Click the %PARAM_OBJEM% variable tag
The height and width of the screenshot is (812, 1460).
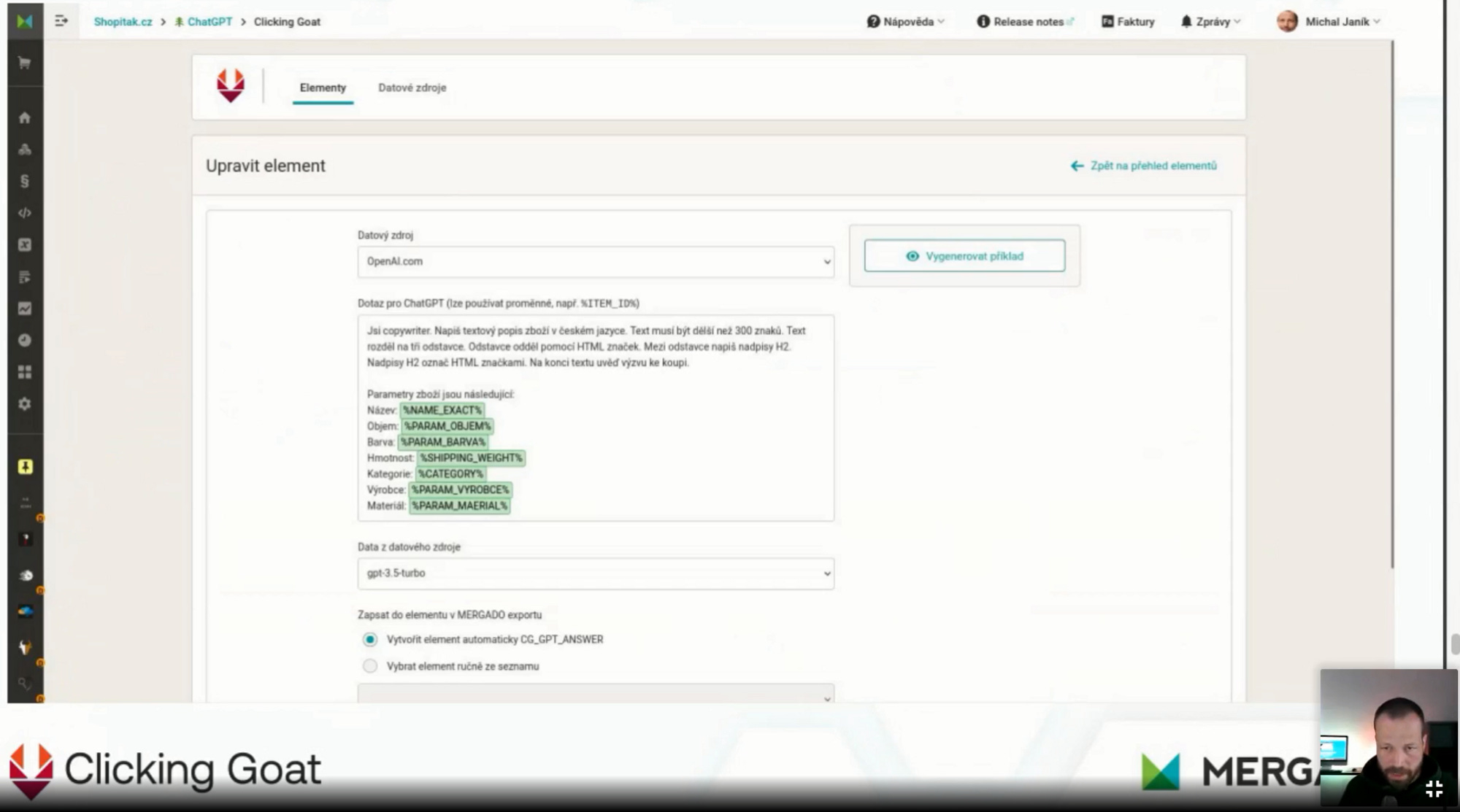click(447, 426)
